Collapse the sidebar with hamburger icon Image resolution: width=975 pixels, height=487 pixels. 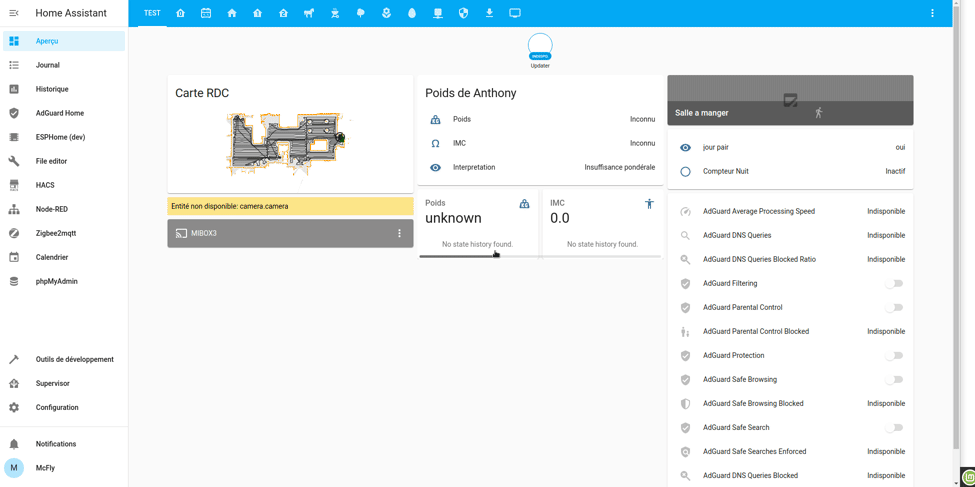14,13
